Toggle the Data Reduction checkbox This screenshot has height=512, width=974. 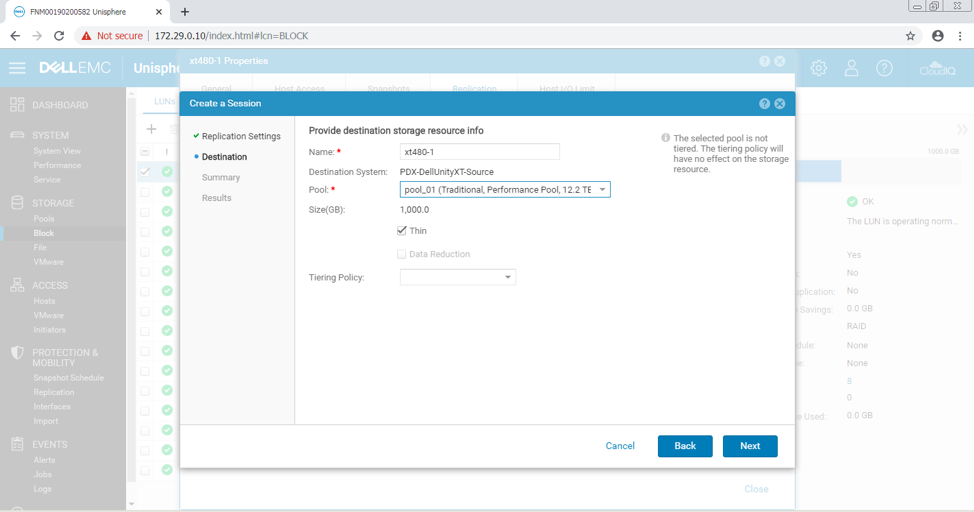tap(402, 254)
